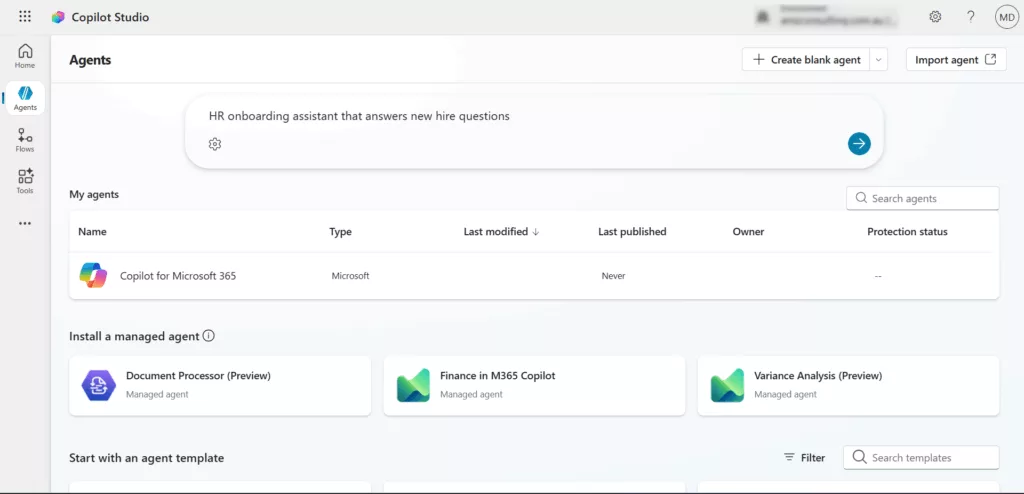Click the Copilot for Microsoft 365 icon

pyautogui.click(x=93, y=276)
